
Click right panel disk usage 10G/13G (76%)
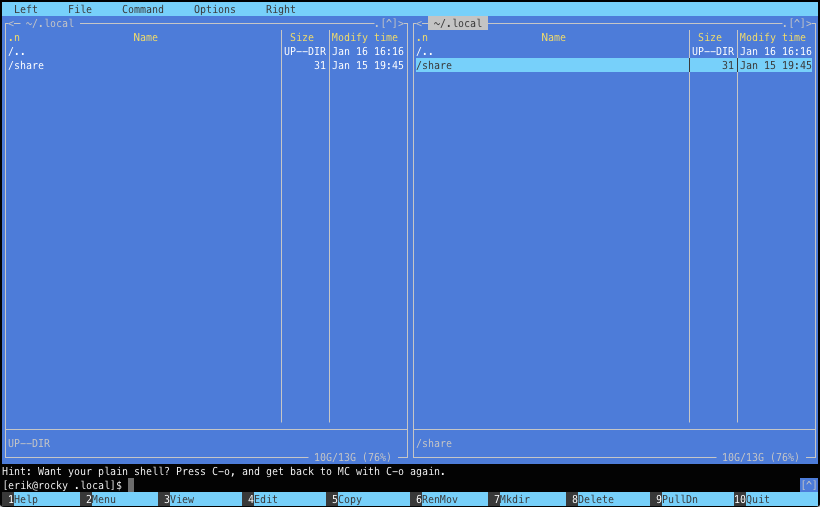point(760,457)
